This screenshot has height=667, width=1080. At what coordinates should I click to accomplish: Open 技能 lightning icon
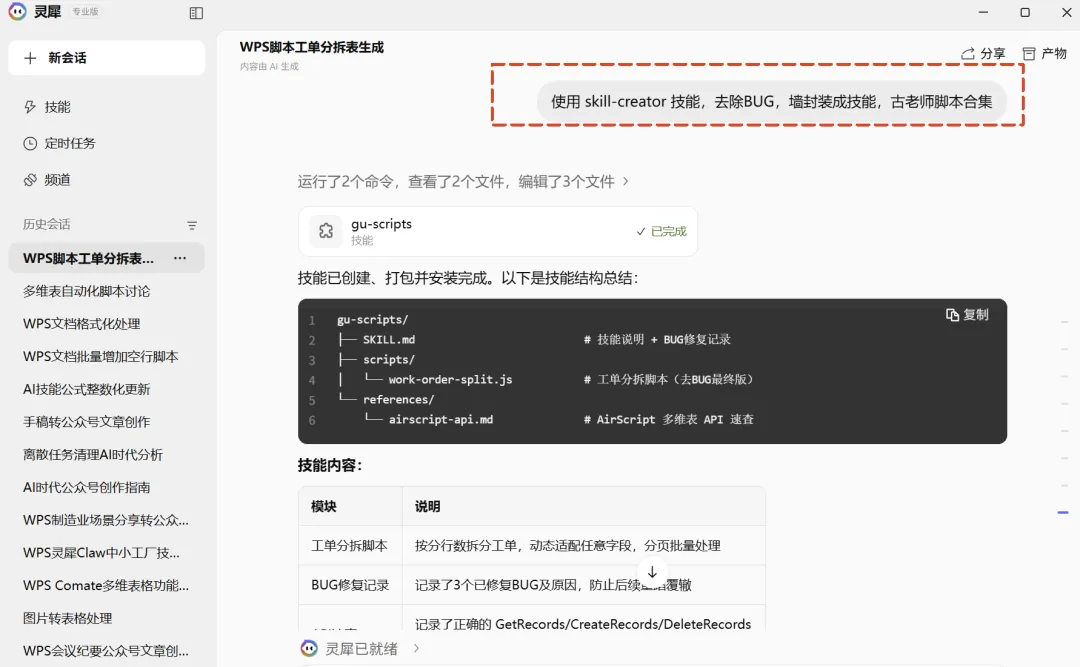30,107
